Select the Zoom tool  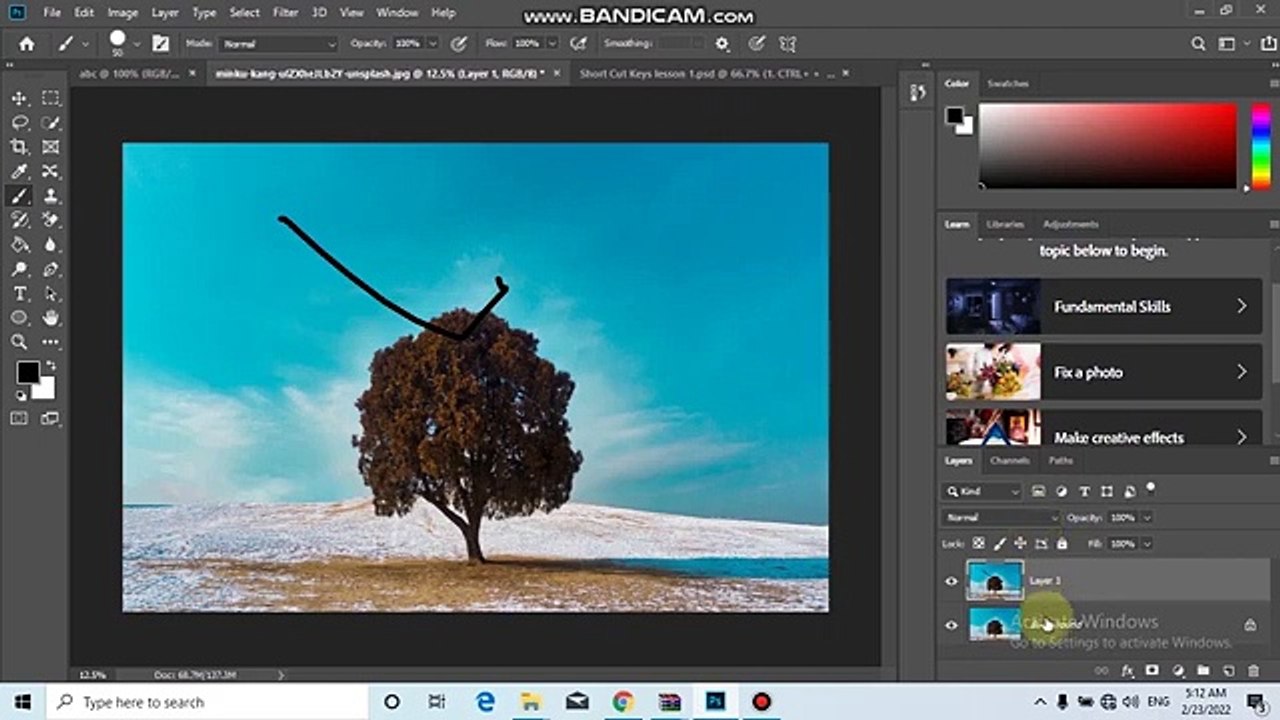pyautogui.click(x=19, y=342)
